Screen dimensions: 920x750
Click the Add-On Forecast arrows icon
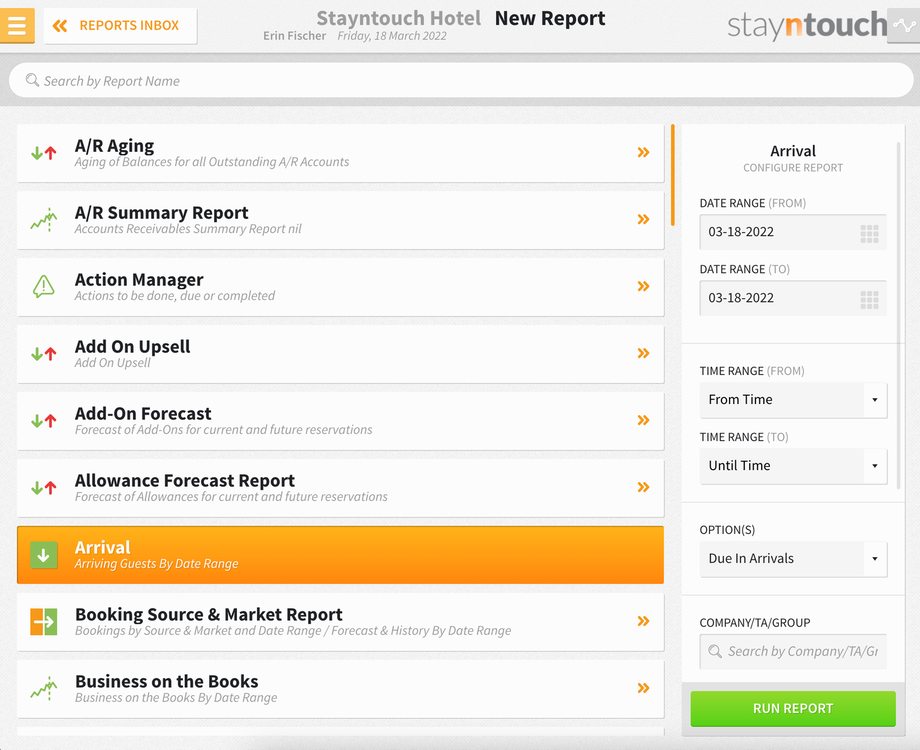(43, 421)
